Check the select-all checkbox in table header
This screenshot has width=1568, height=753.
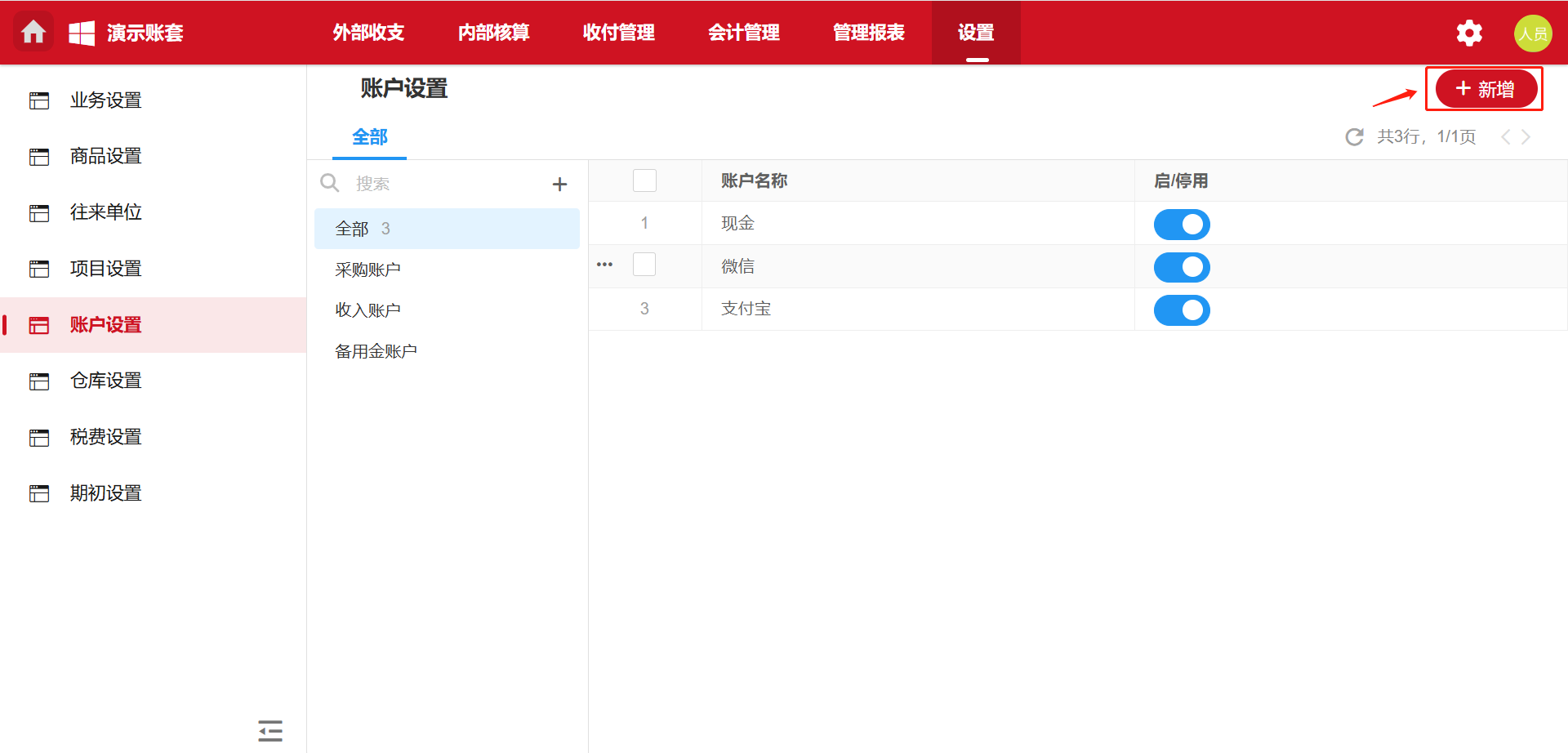(x=644, y=180)
